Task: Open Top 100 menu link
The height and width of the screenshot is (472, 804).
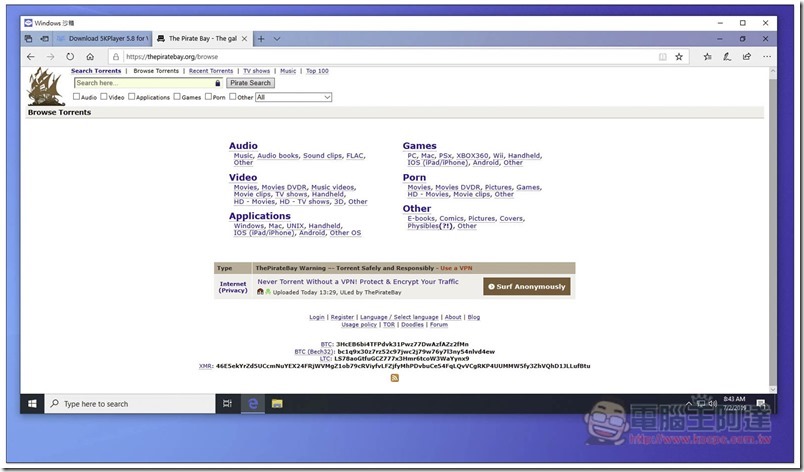Action: [317, 71]
